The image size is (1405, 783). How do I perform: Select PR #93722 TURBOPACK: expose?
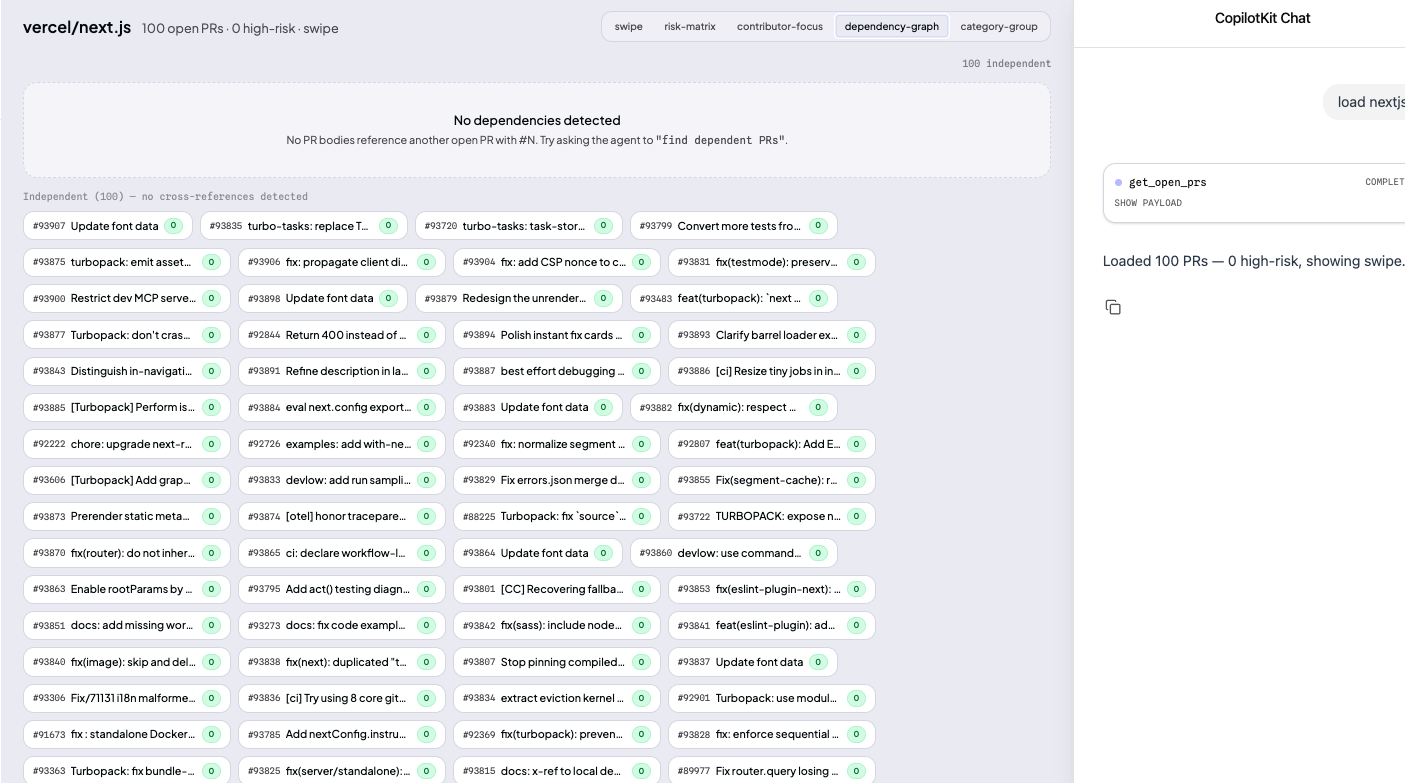click(772, 516)
